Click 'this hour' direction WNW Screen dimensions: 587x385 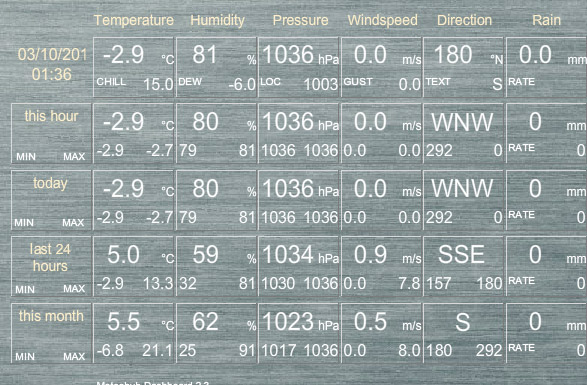click(x=462, y=122)
